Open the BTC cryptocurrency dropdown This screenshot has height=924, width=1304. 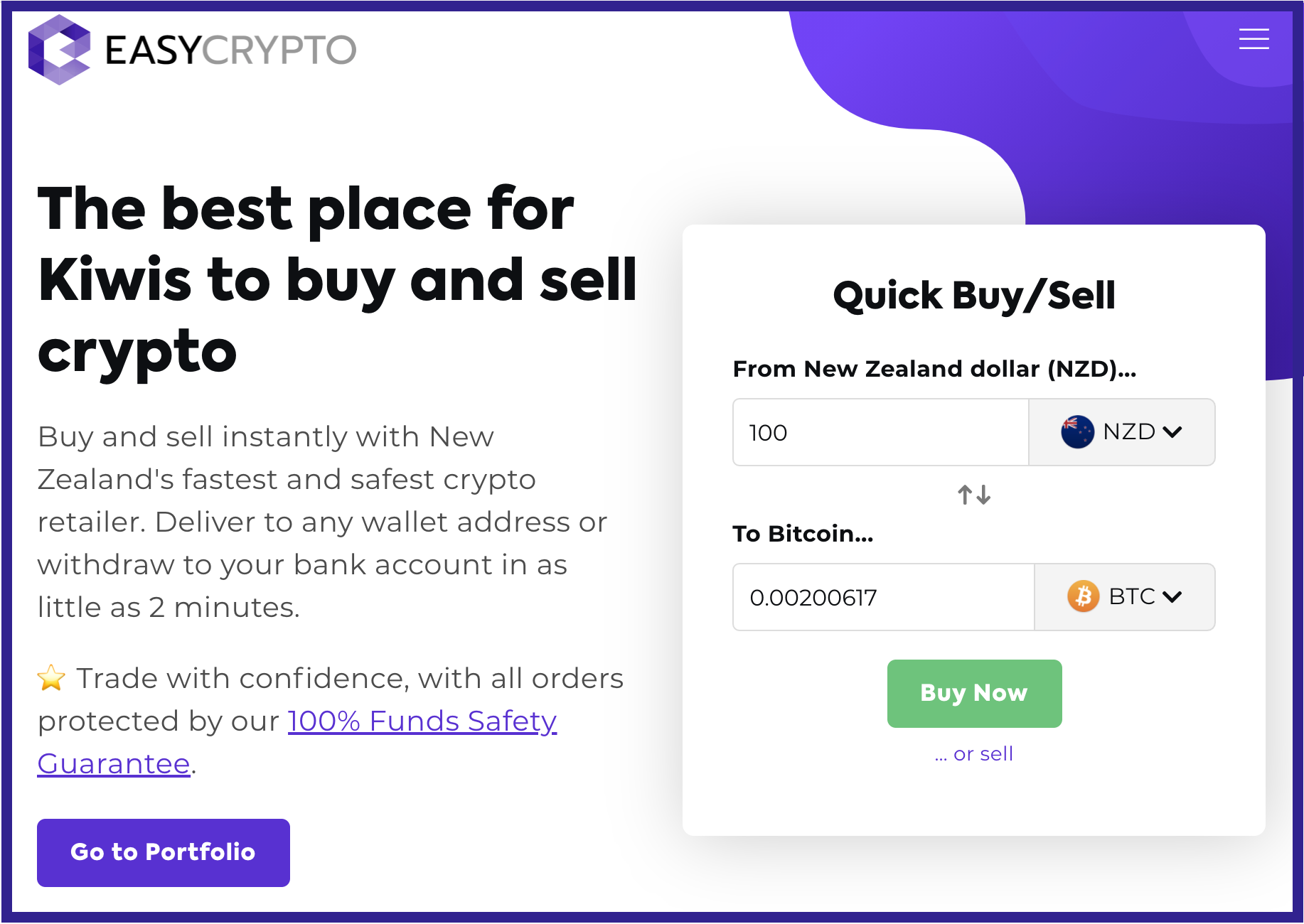pos(1123,597)
